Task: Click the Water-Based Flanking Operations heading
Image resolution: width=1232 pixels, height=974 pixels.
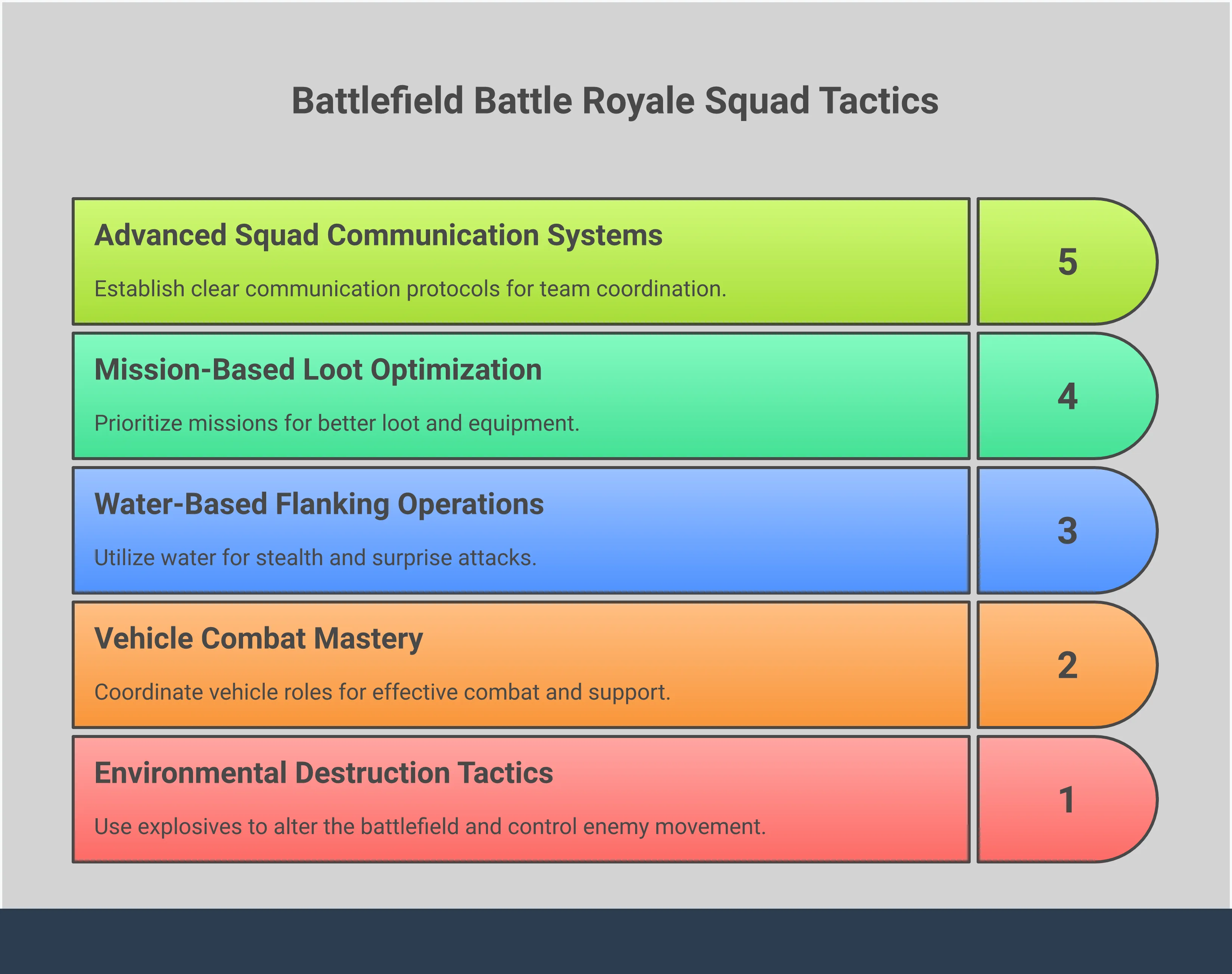Action: (x=319, y=504)
